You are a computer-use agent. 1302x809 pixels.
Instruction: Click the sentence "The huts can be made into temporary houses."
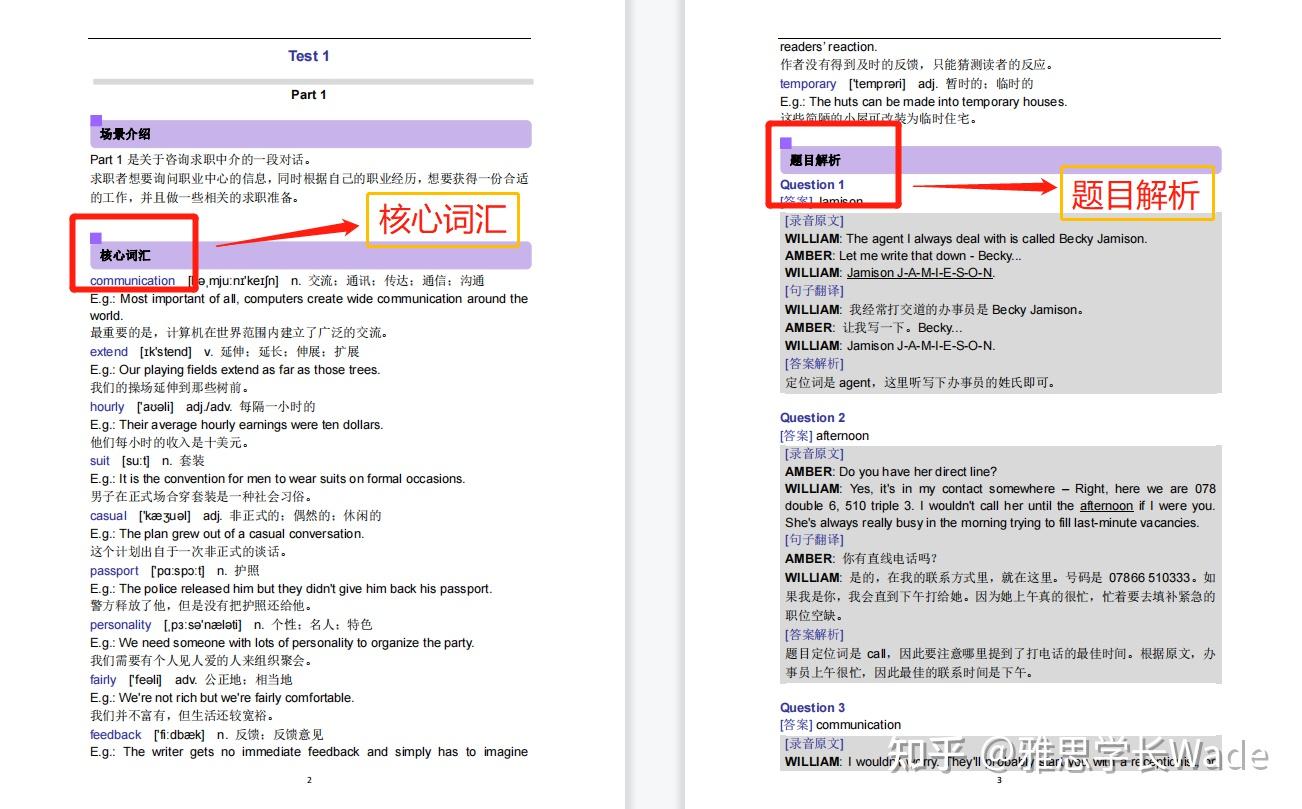click(938, 102)
